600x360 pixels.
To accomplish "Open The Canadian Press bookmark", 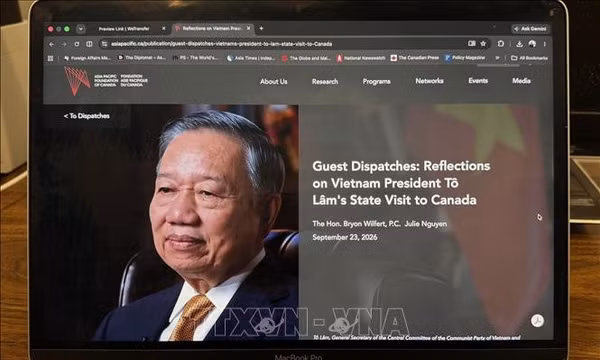I will point(415,58).
